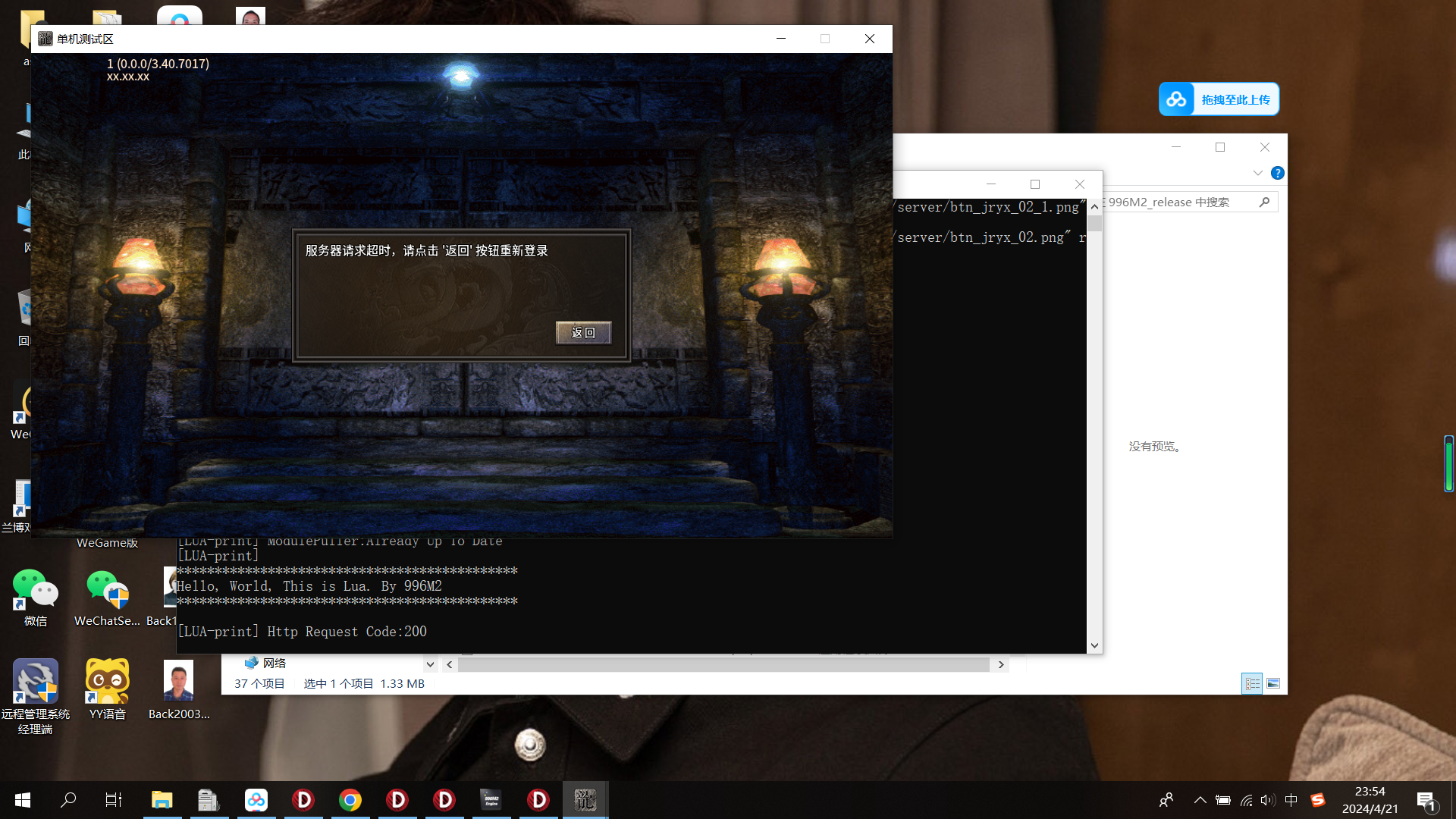This screenshot has width=1456, height=819.
Task: Click the server timeout message text in the dialog
Action: tap(426, 250)
